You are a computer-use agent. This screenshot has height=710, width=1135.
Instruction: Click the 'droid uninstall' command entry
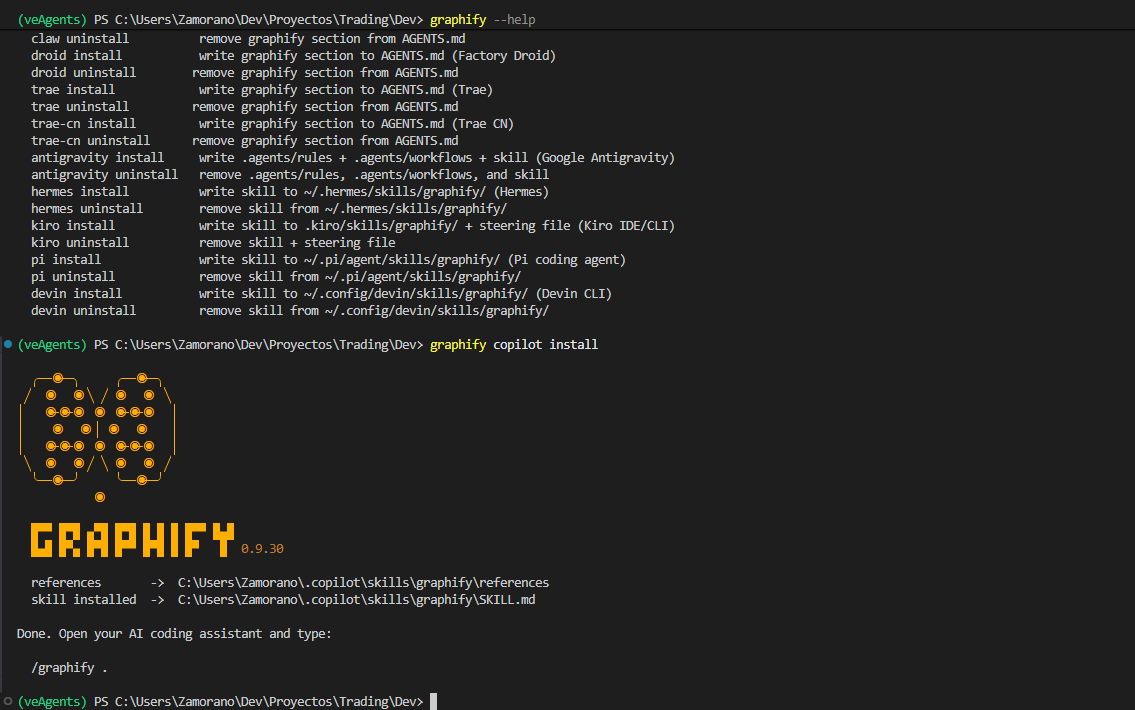(x=83, y=72)
